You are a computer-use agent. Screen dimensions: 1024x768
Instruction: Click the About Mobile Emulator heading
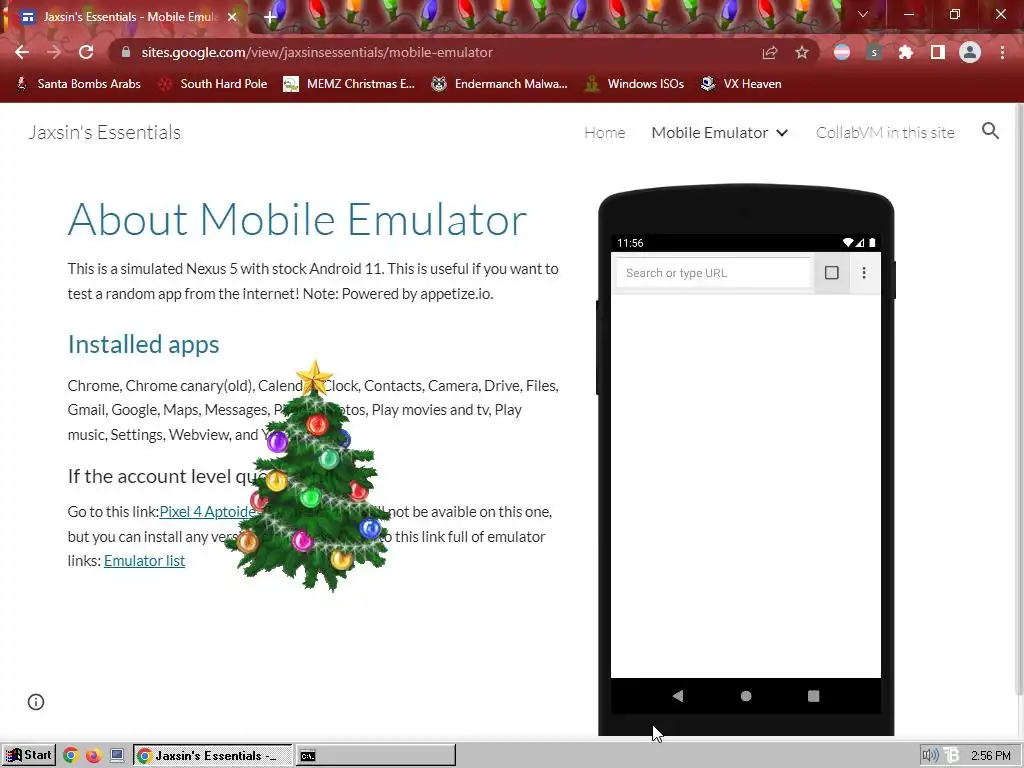point(297,219)
